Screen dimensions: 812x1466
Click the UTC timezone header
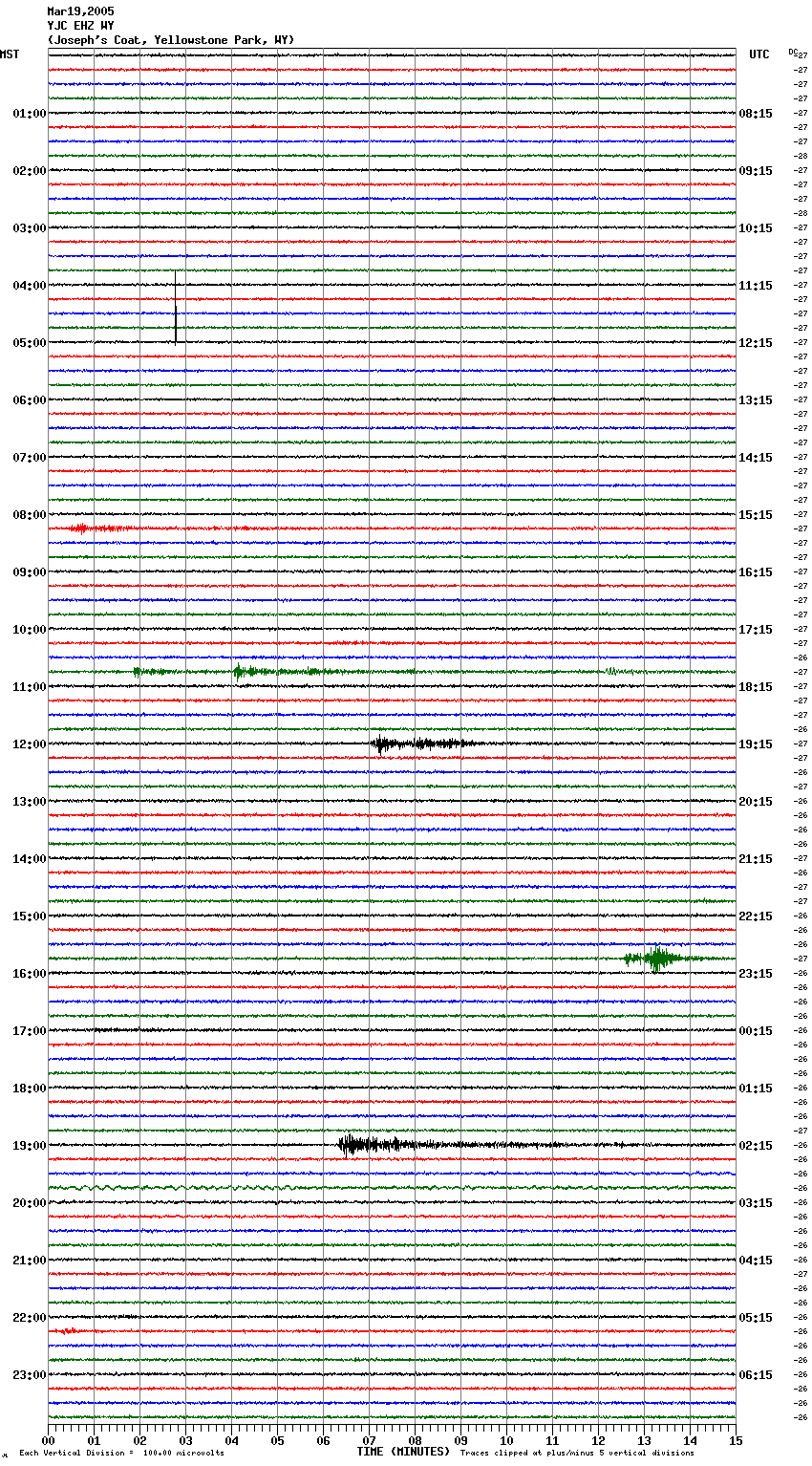pos(759,54)
